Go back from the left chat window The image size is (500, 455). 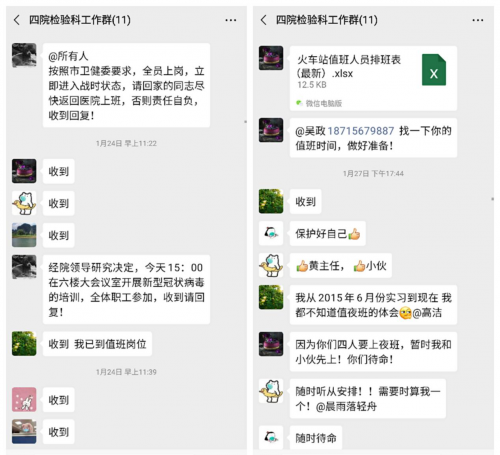tap(17, 20)
